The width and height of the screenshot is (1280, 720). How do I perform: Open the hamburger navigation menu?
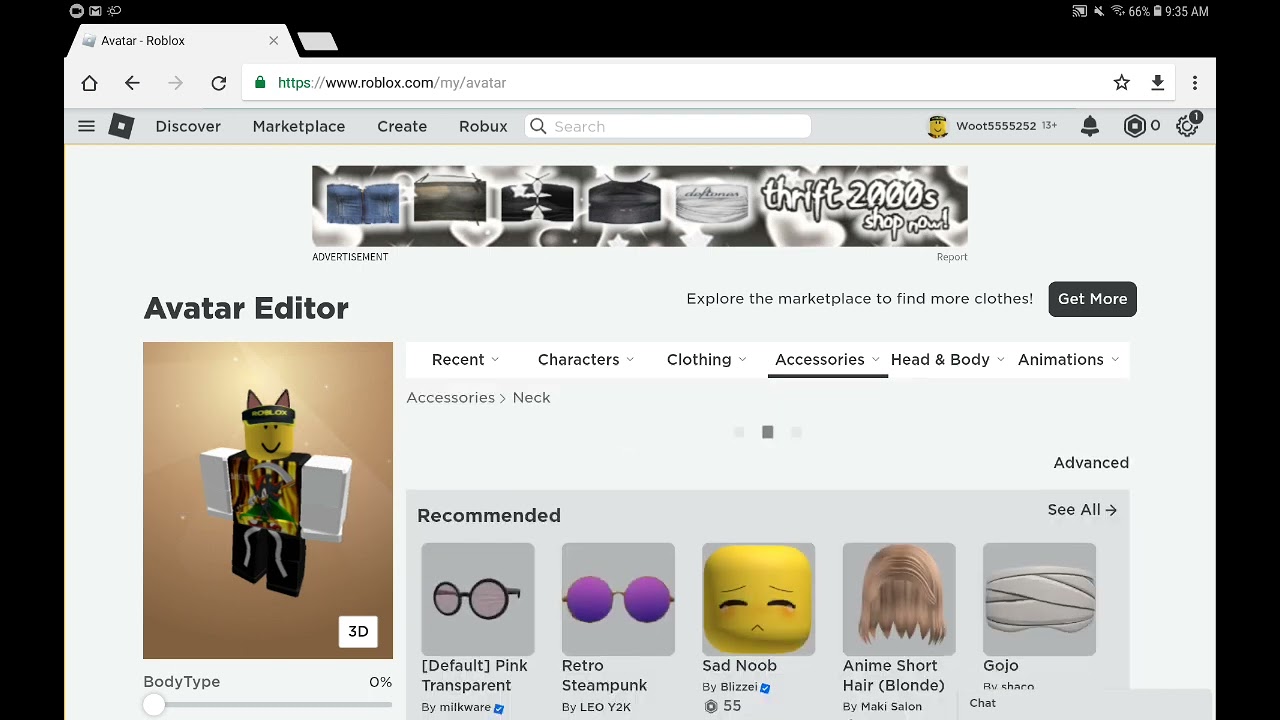coord(86,126)
